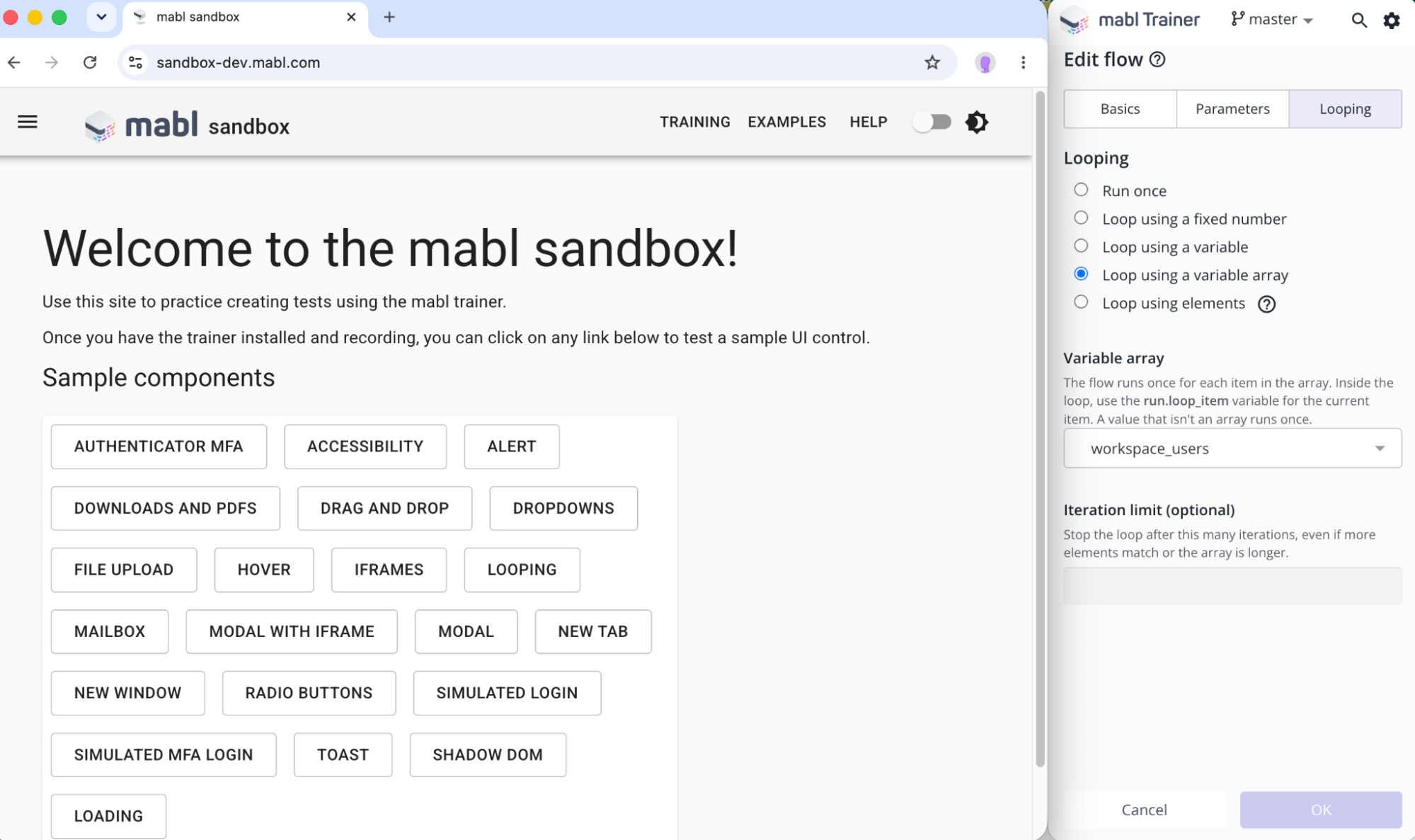Open the workspace_users variable array dropdown
The height and width of the screenshot is (840, 1415).
coord(1232,448)
